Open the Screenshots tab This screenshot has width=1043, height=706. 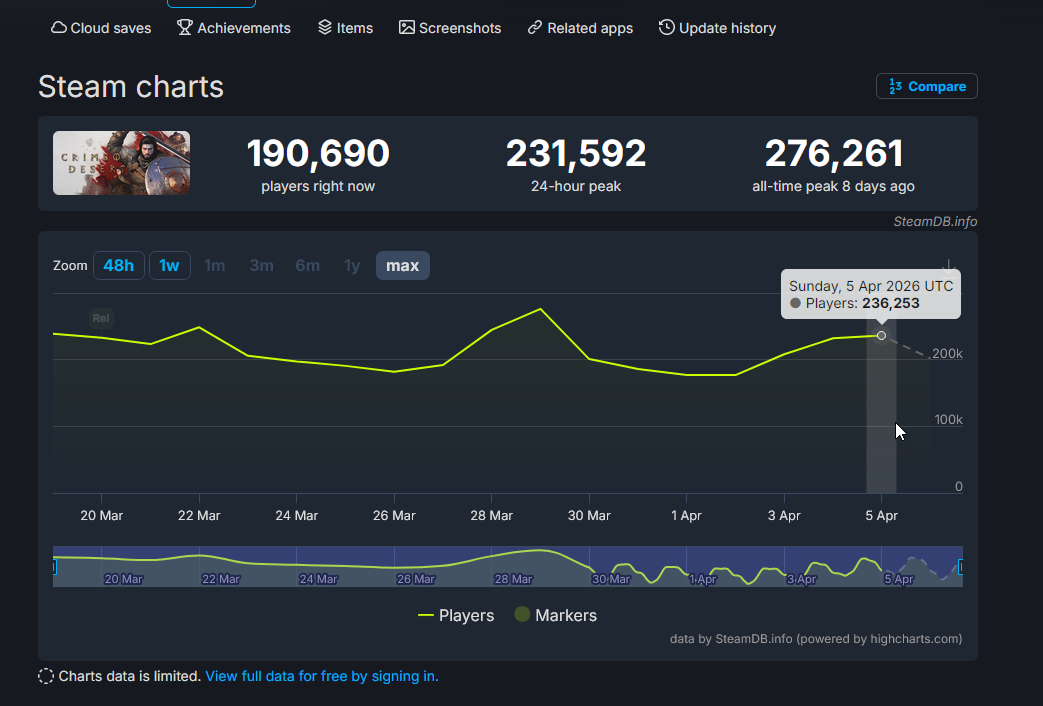[x=450, y=28]
